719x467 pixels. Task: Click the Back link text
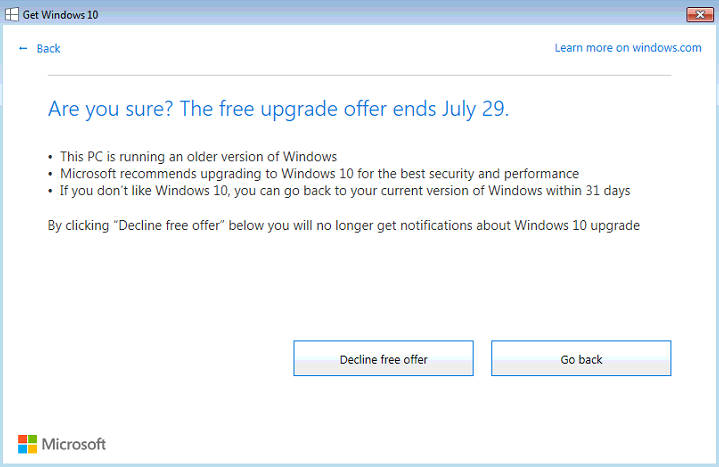48,49
